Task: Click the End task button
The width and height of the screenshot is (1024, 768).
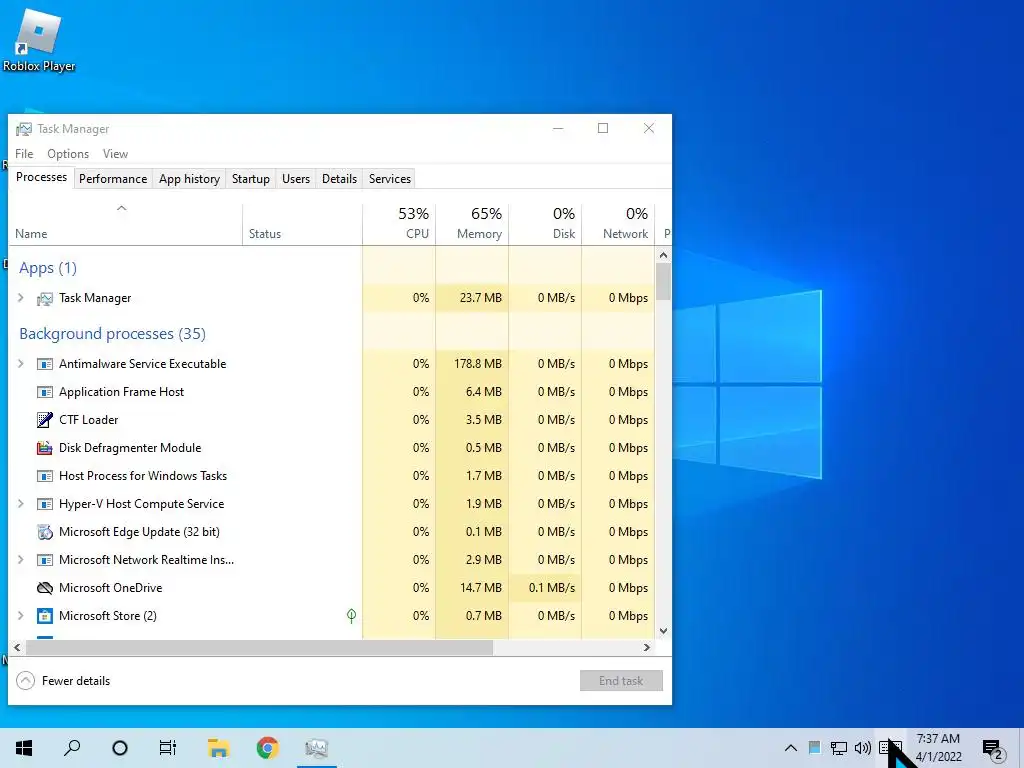Action: [x=621, y=680]
